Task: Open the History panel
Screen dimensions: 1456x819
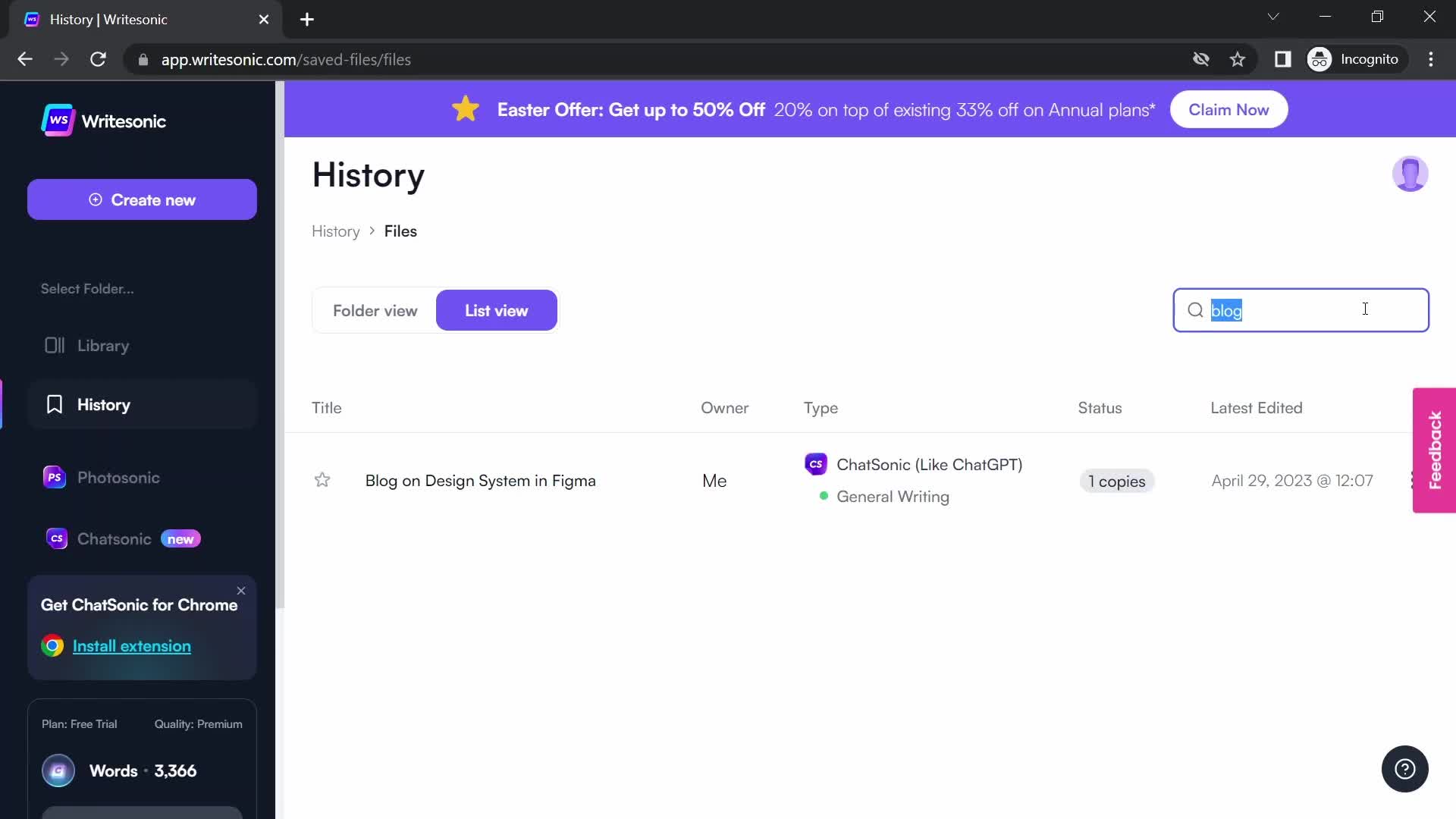Action: pyautogui.click(x=103, y=404)
